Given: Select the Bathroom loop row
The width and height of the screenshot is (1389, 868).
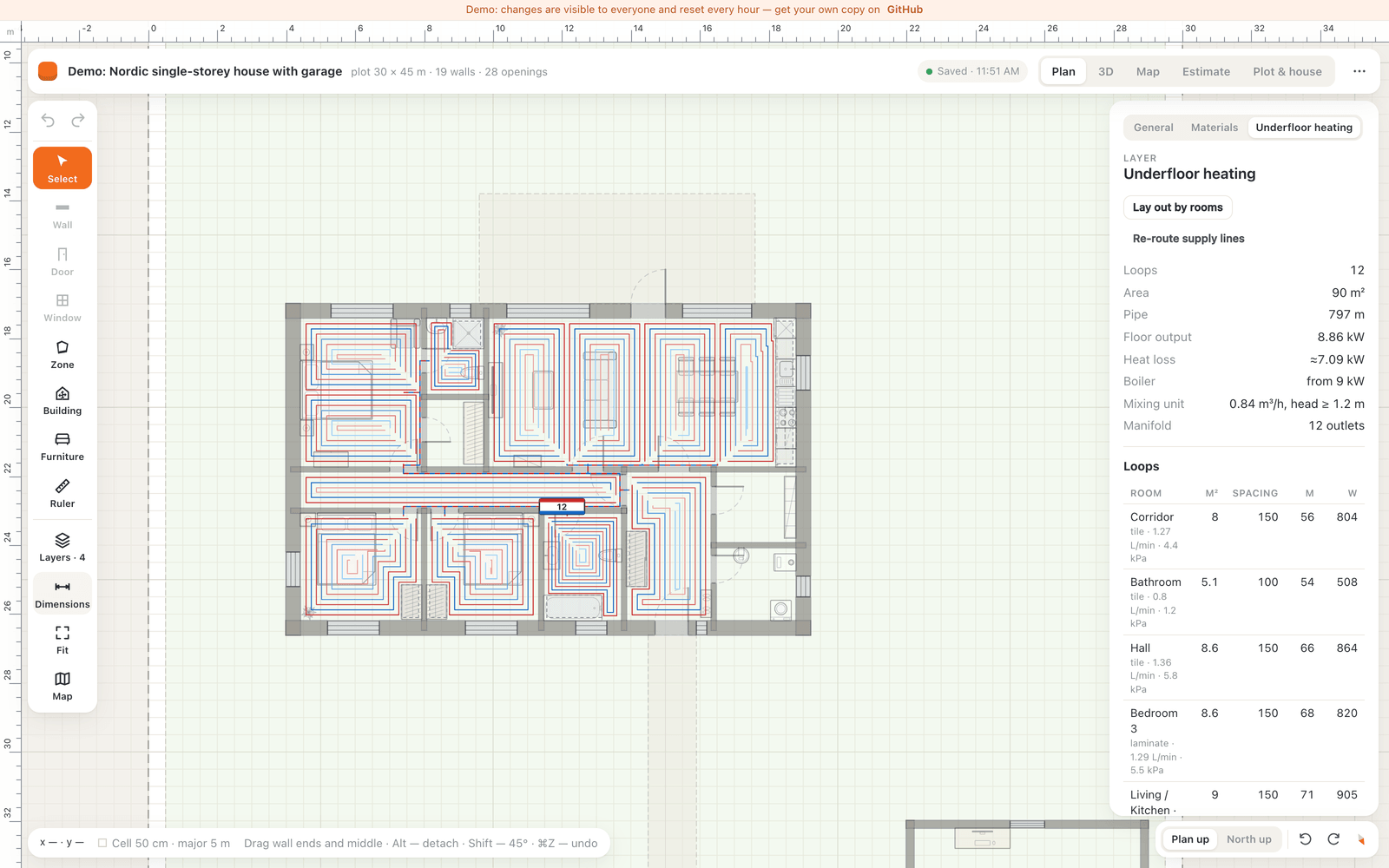Looking at the screenshot, I should (1243, 602).
